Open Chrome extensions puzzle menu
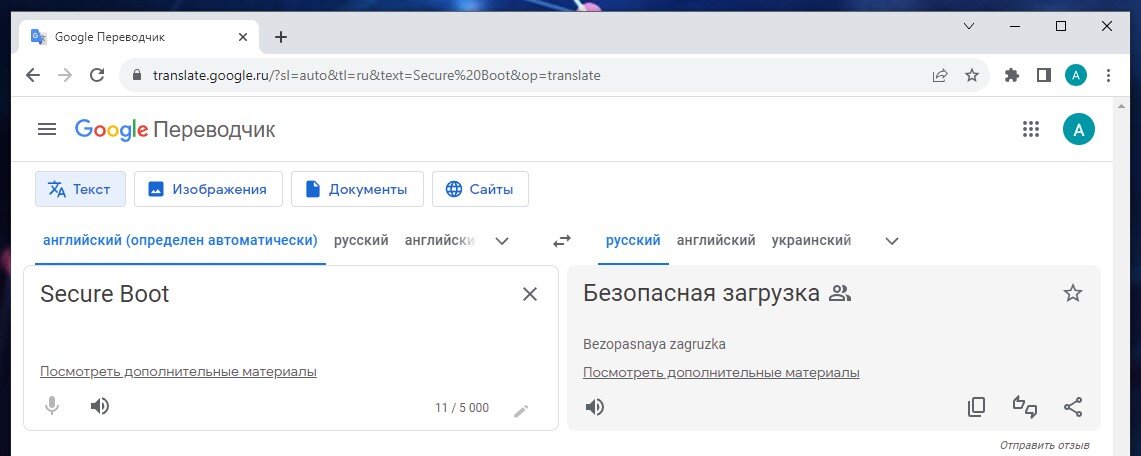Viewport: 1141px width, 456px height. pyautogui.click(x=1011, y=75)
